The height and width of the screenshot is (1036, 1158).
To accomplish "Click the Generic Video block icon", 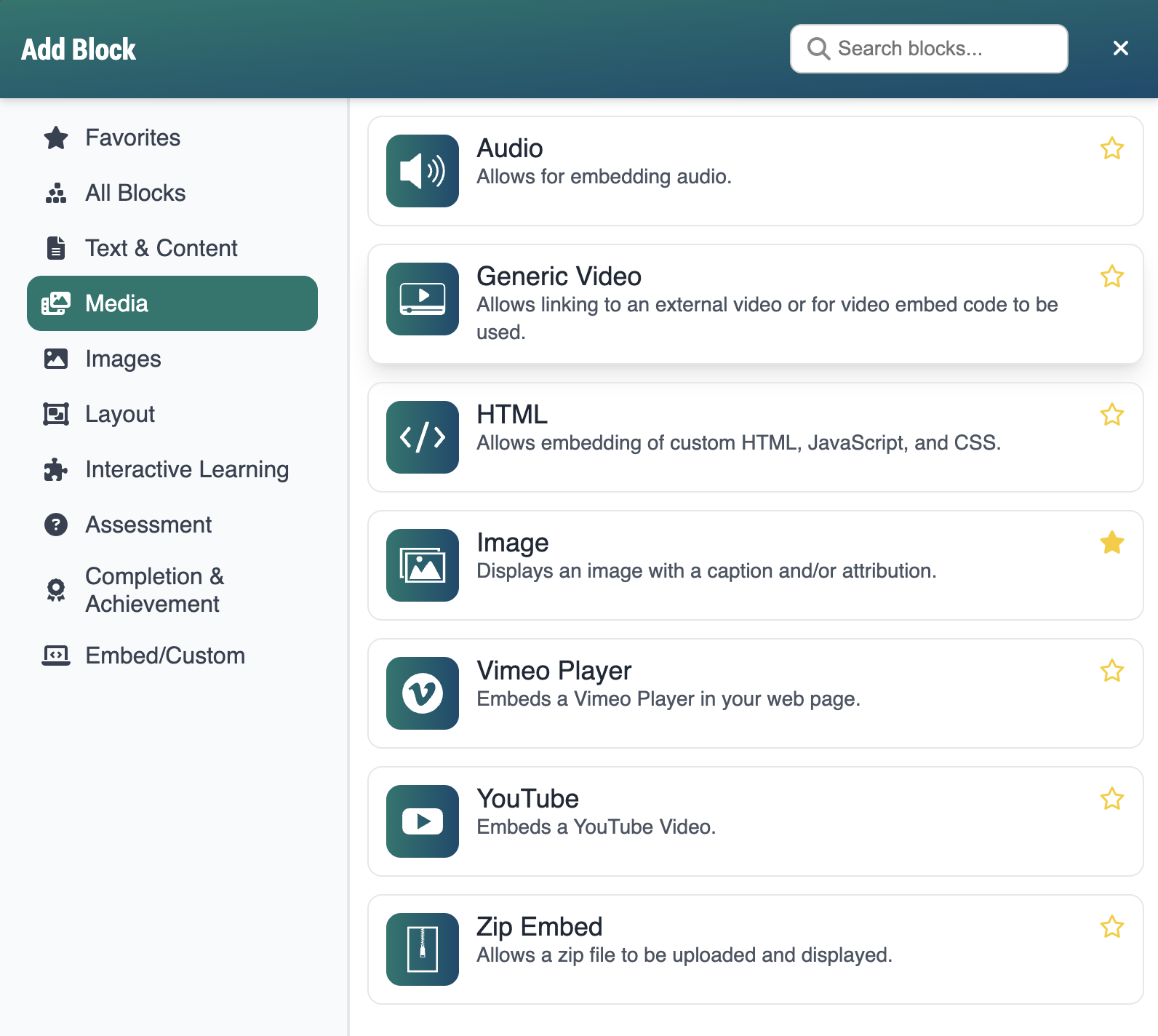I will (x=423, y=299).
